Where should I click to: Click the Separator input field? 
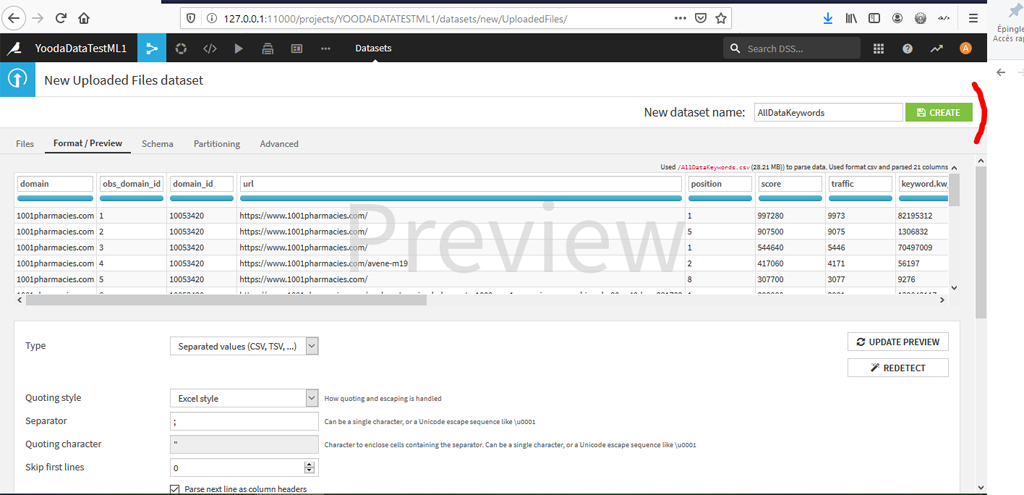(x=244, y=421)
